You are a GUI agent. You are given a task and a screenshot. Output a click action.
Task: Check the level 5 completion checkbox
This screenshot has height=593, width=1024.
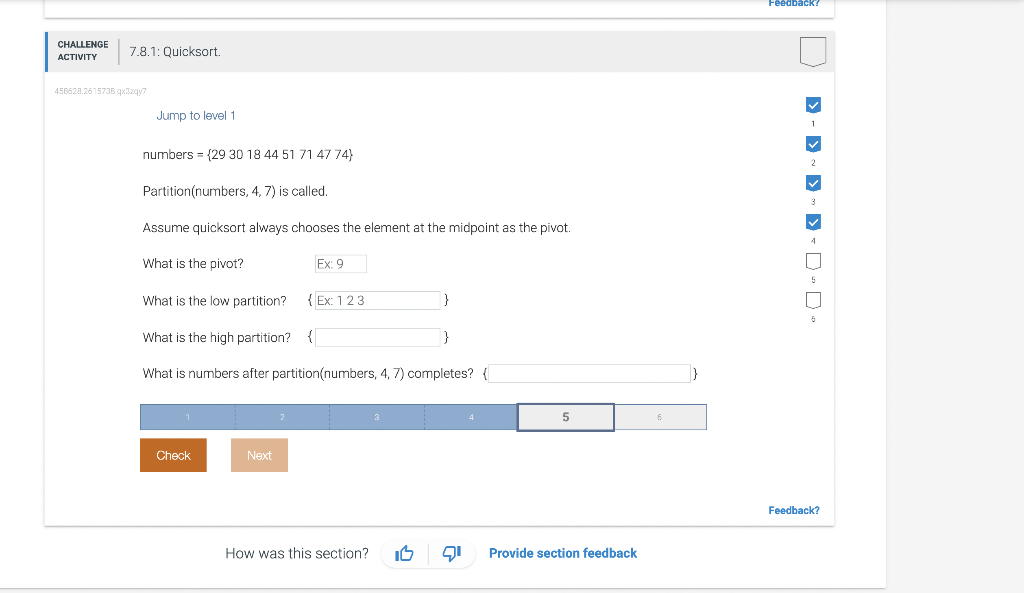(x=813, y=260)
